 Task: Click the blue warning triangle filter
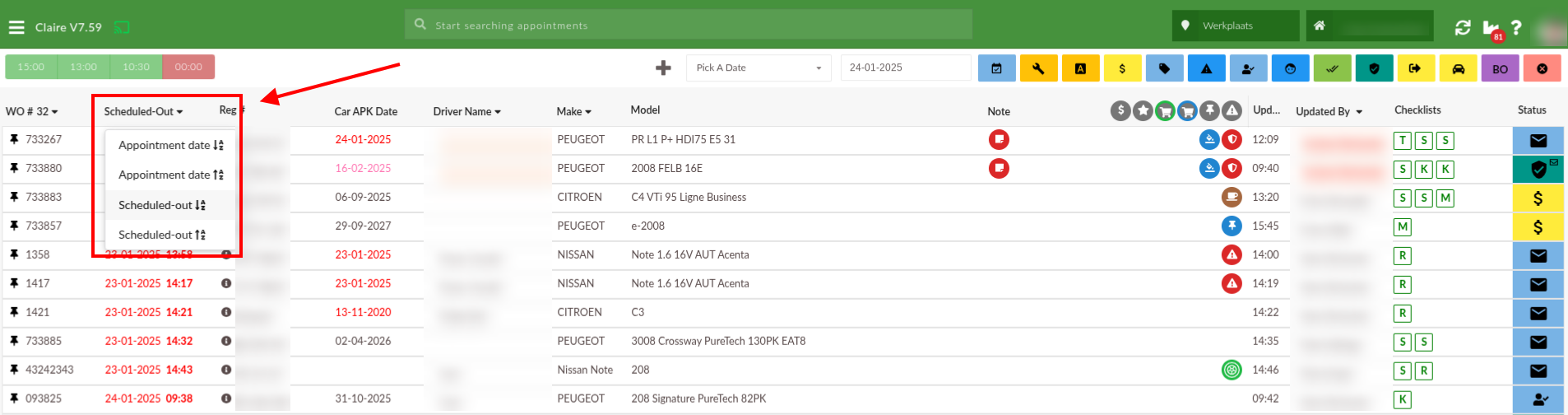(1206, 68)
